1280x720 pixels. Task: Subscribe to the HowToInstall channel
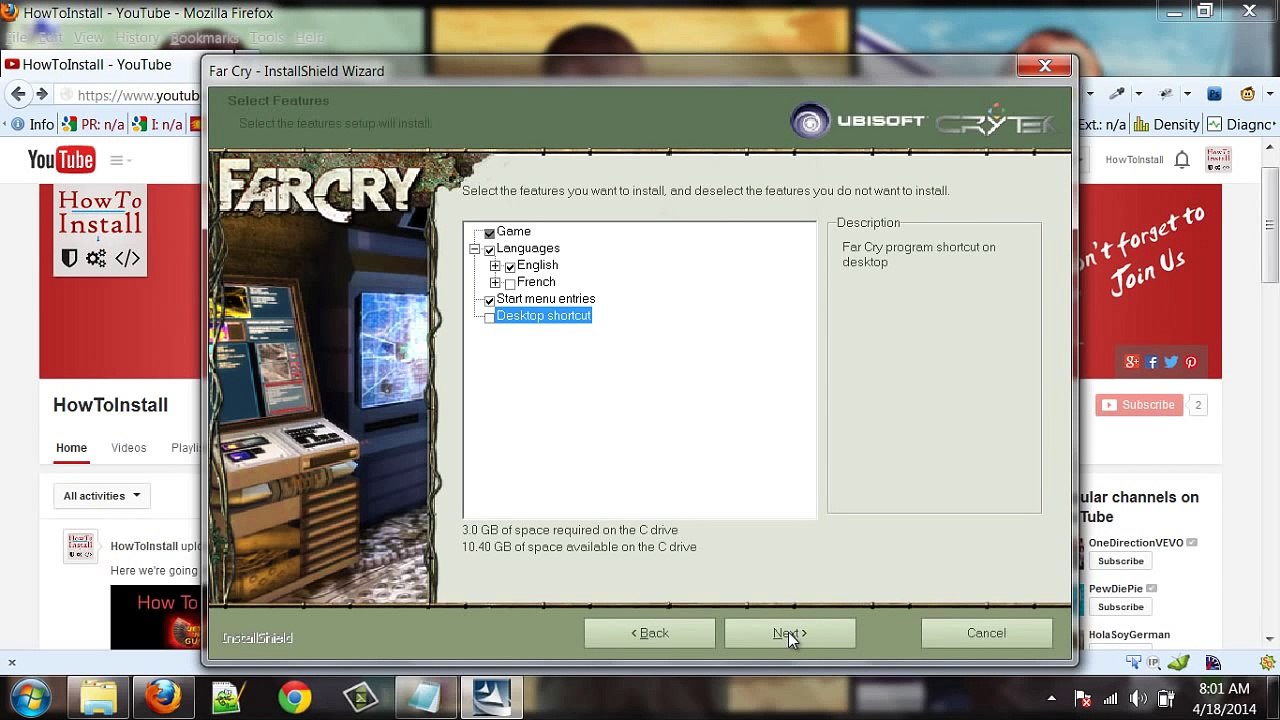tap(1139, 405)
